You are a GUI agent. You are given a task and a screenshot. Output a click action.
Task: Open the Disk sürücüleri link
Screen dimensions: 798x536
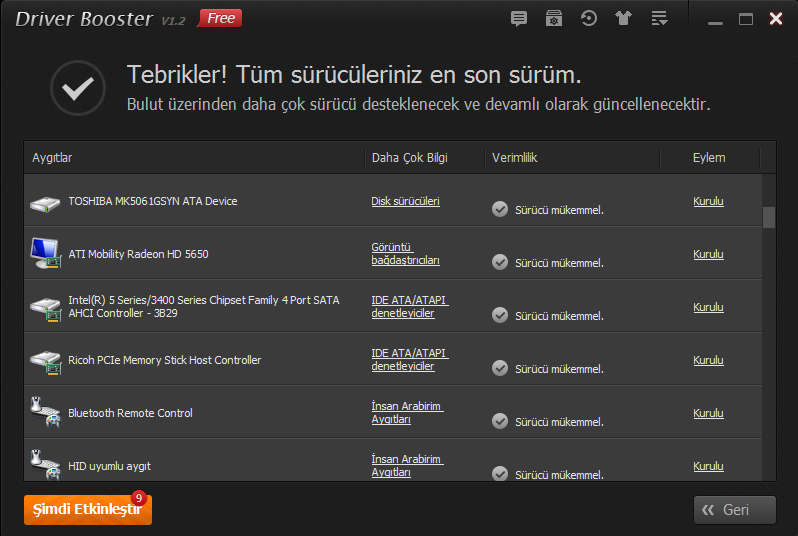pyautogui.click(x=405, y=201)
